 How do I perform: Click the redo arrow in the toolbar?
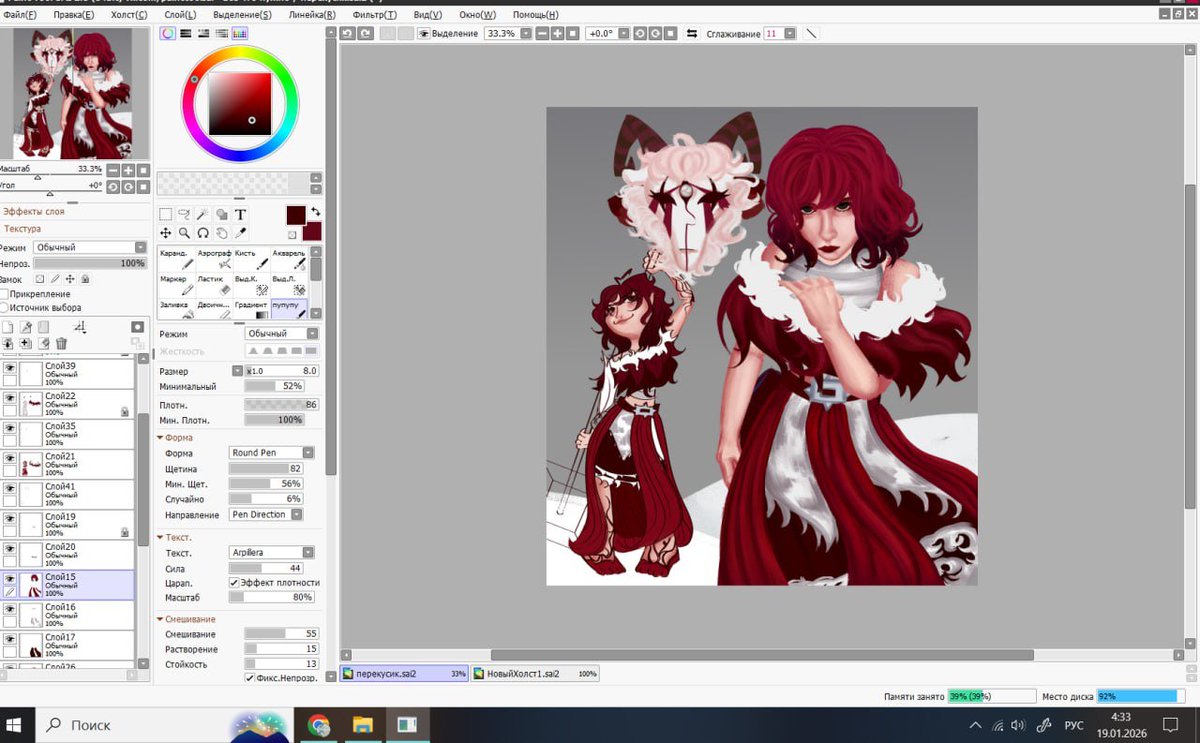366,33
